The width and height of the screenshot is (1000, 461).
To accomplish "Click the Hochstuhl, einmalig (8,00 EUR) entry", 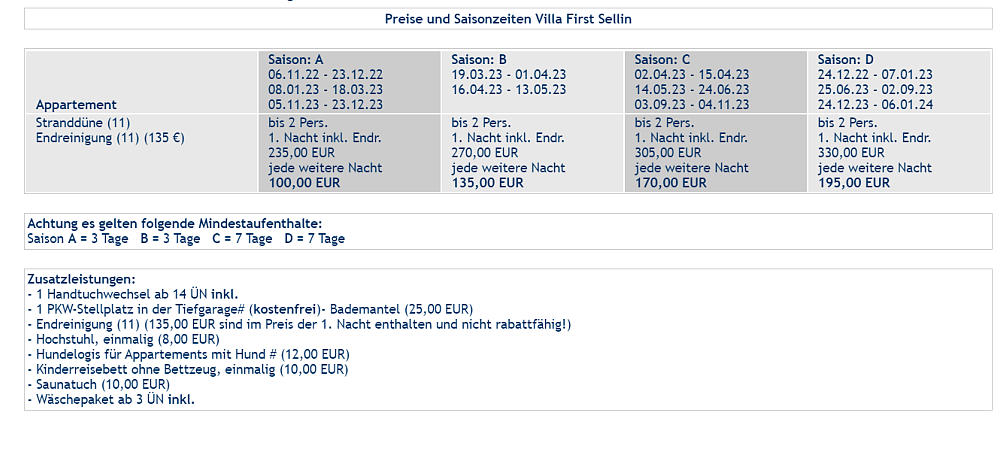I will [124, 339].
